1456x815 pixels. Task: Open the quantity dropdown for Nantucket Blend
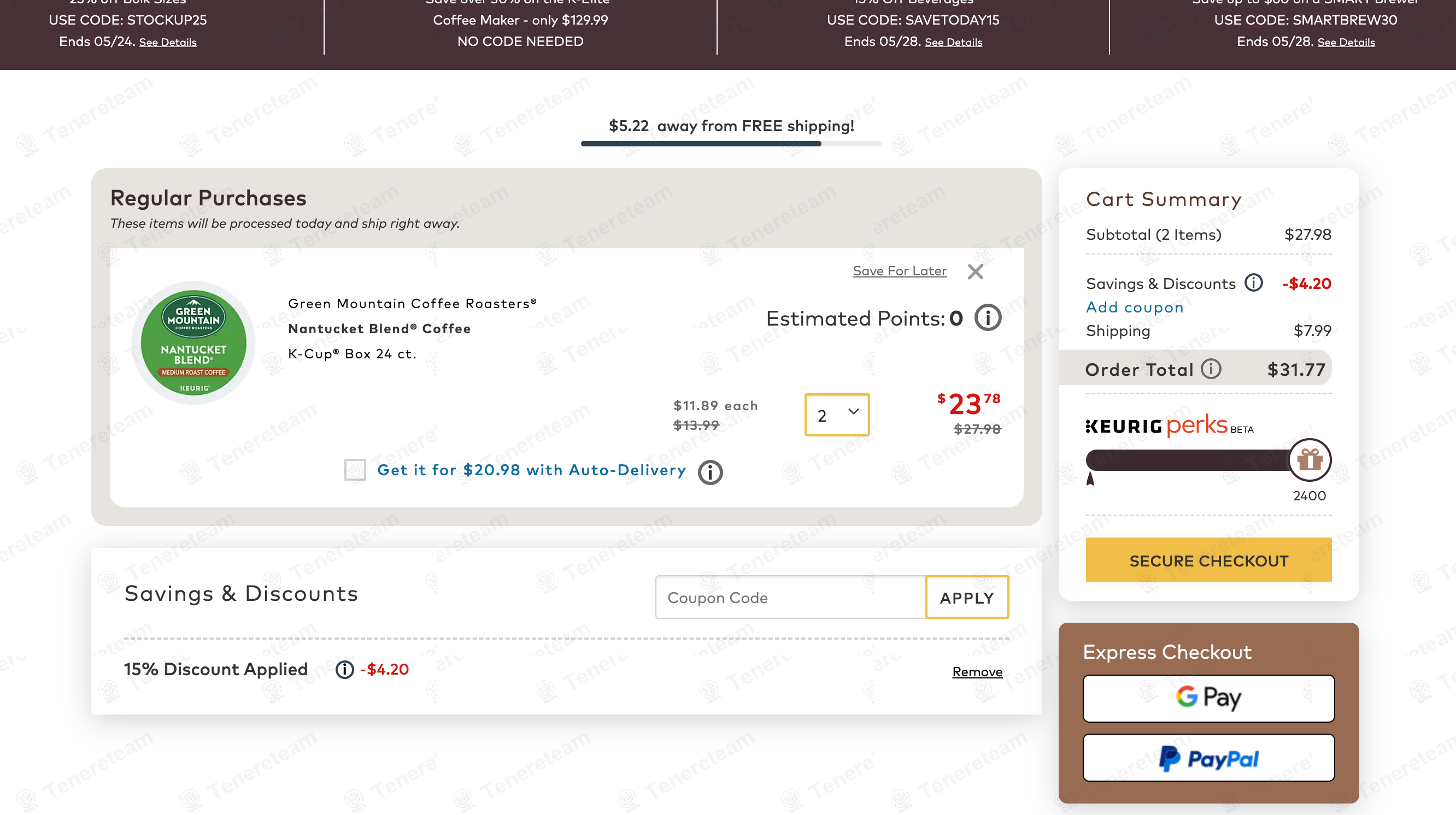pyautogui.click(x=837, y=415)
